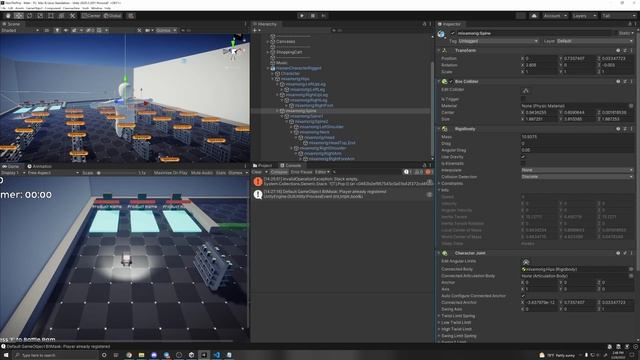This screenshot has height=360, width=640.
Task: Click the Edit Collider button icon
Action: click(x=526, y=90)
